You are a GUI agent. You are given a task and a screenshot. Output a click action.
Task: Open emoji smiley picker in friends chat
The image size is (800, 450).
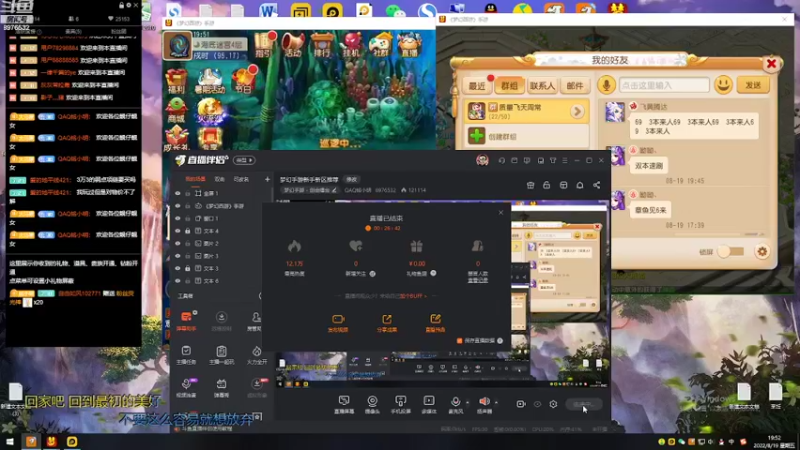(723, 85)
